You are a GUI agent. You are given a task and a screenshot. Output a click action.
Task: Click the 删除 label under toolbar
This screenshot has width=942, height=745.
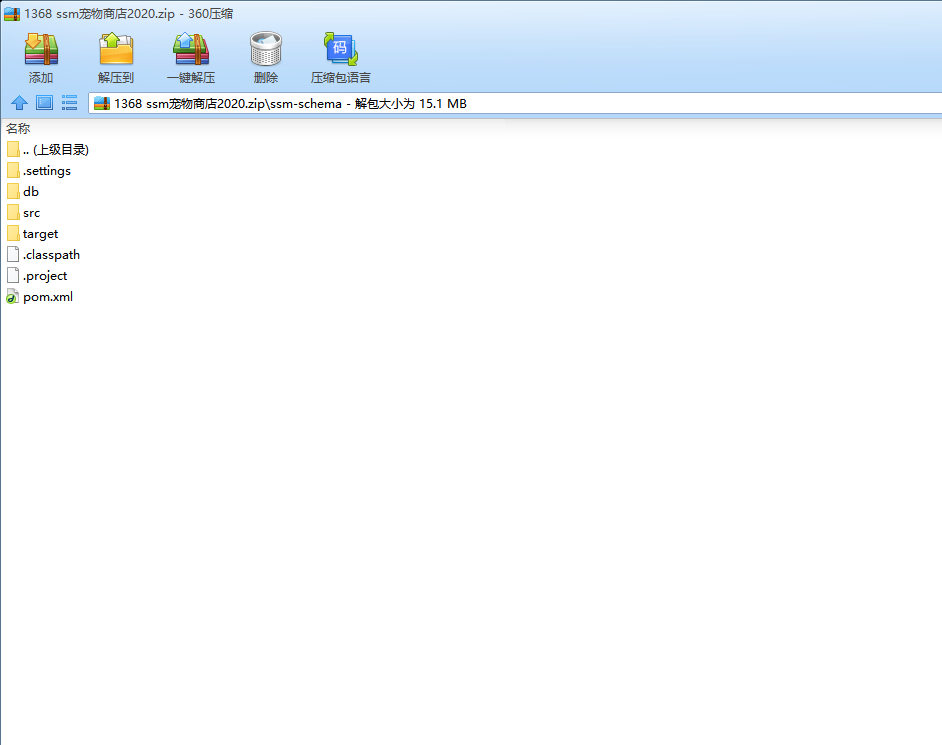(266, 78)
